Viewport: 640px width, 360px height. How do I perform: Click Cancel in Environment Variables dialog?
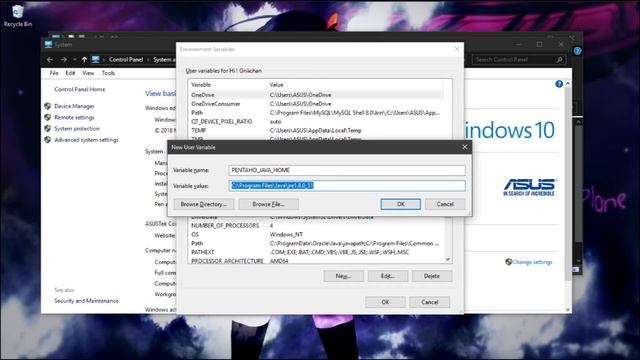point(429,302)
